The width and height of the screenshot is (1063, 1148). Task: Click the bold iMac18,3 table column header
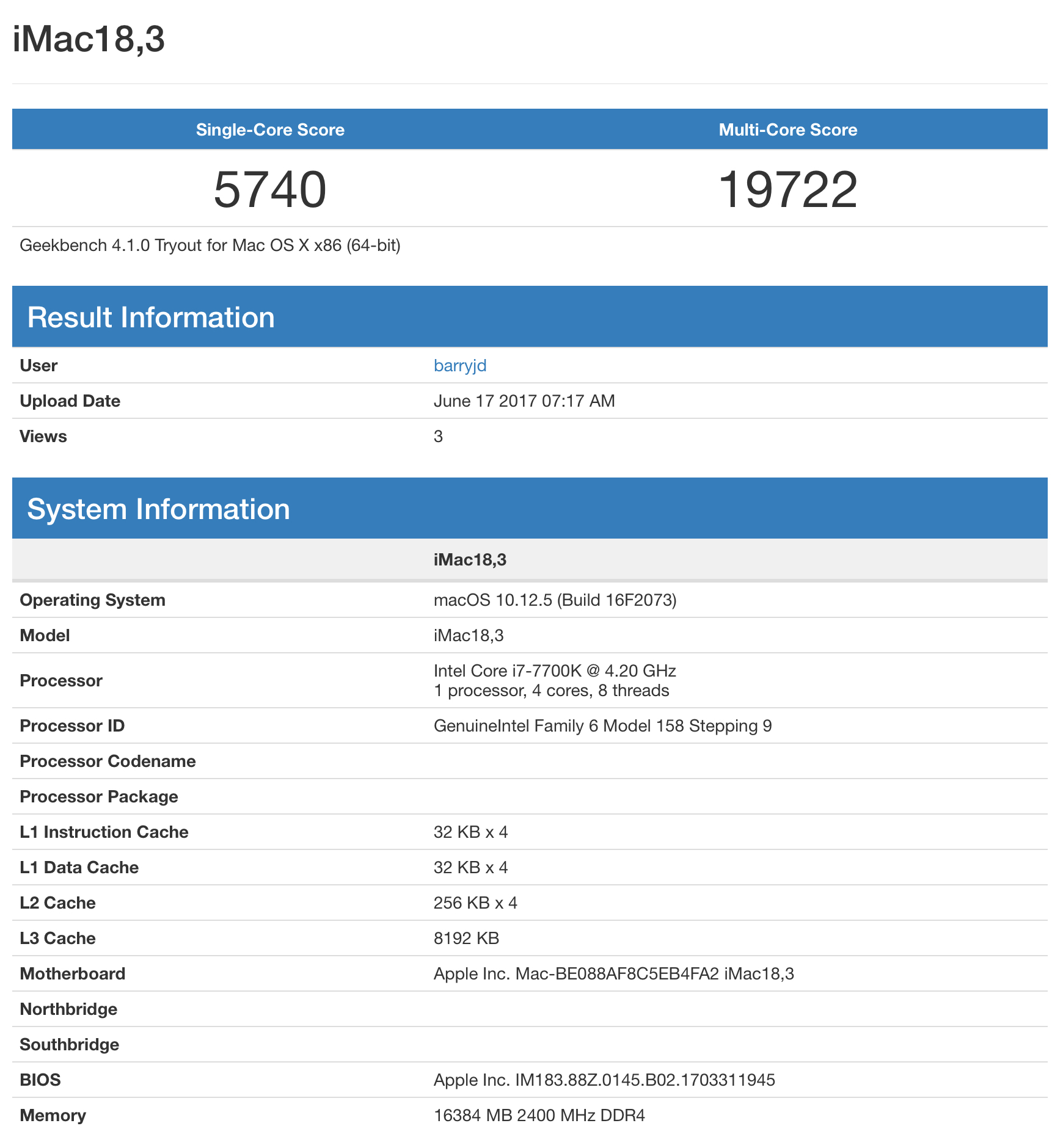pos(470,559)
